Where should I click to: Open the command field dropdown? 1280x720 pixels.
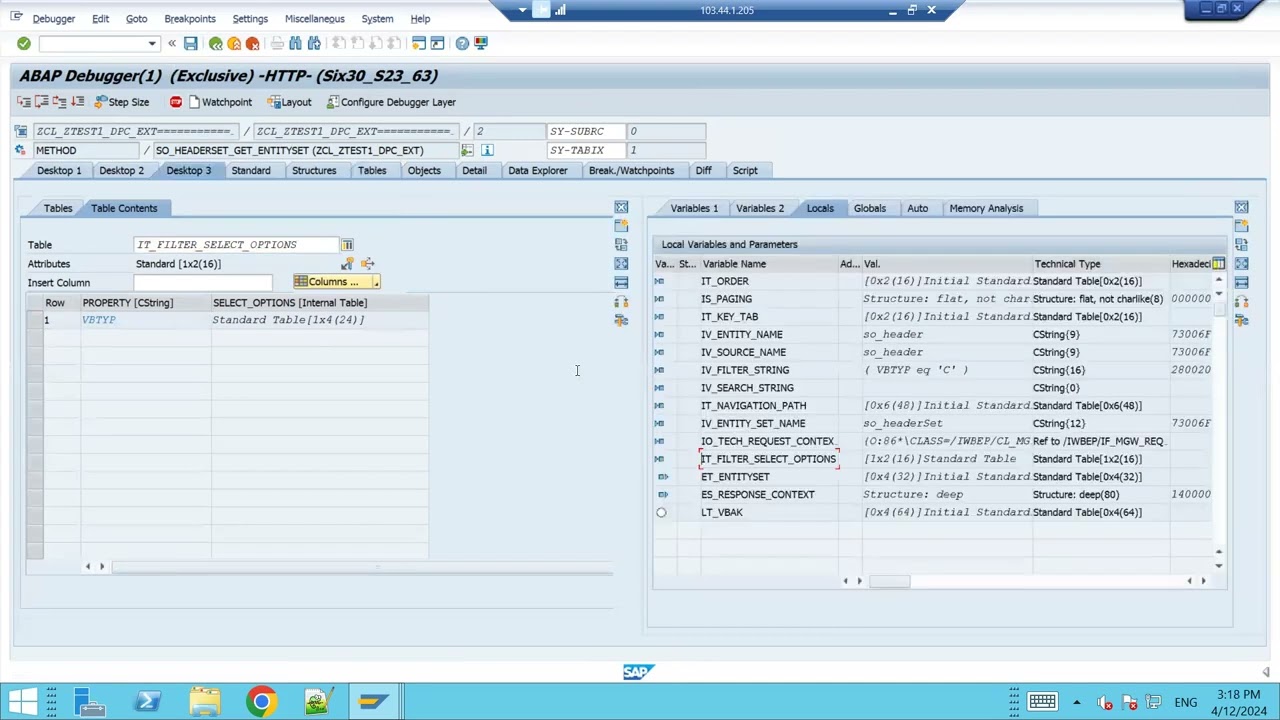click(152, 44)
